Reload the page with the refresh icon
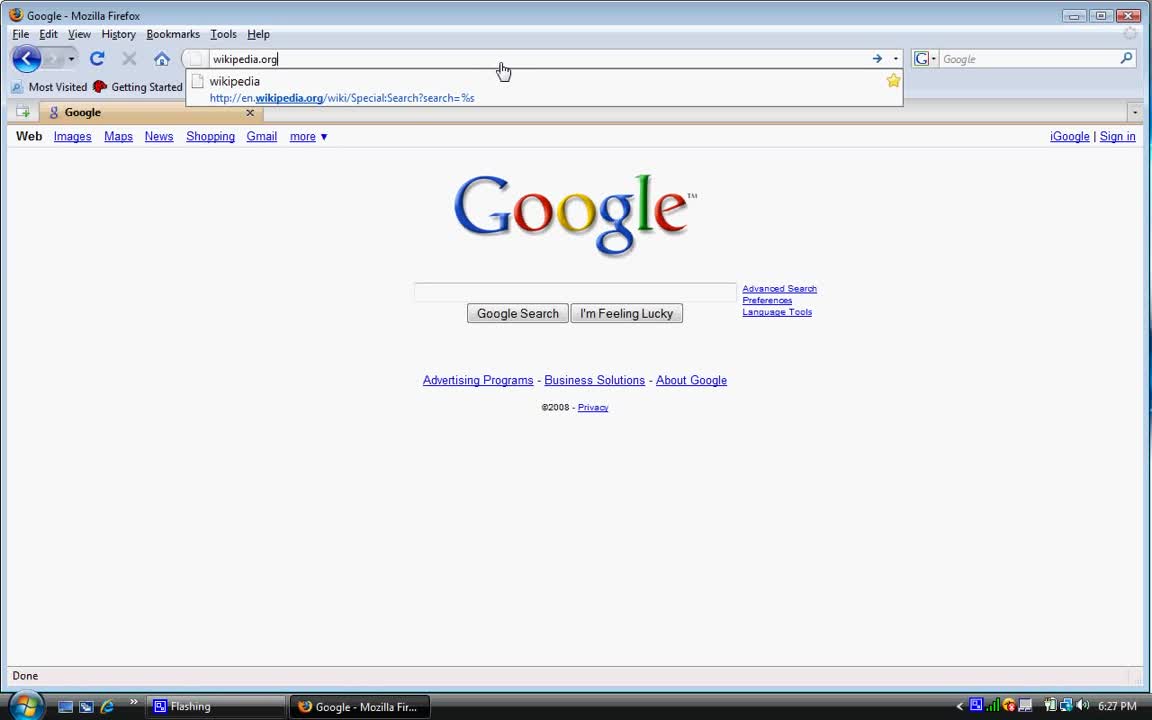This screenshot has width=1152, height=720. pyautogui.click(x=97, y=59)
